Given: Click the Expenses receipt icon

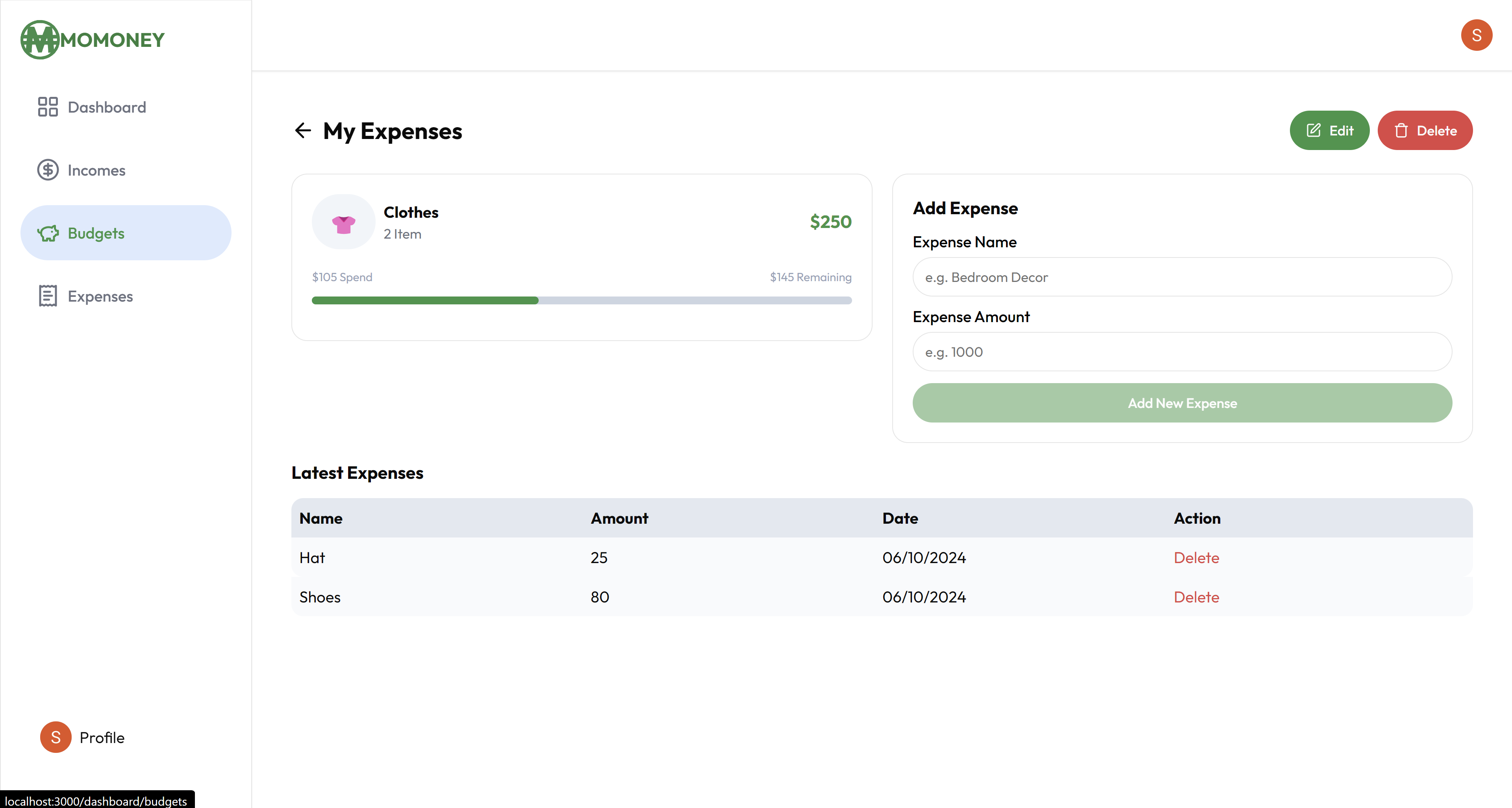Looking at the screenshot, I should [48, 297].
